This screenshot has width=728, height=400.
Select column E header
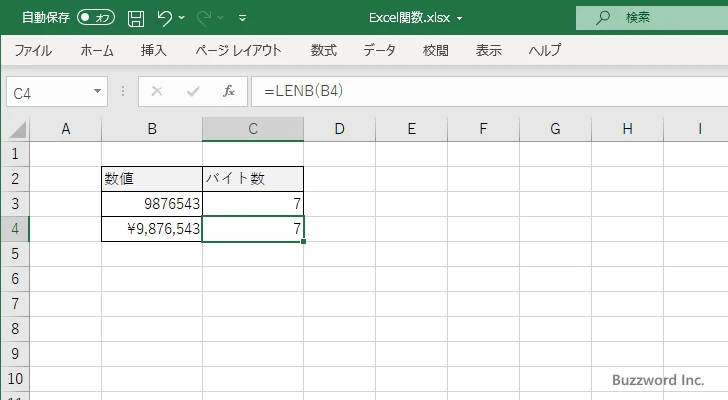click(x=411, y=129)
